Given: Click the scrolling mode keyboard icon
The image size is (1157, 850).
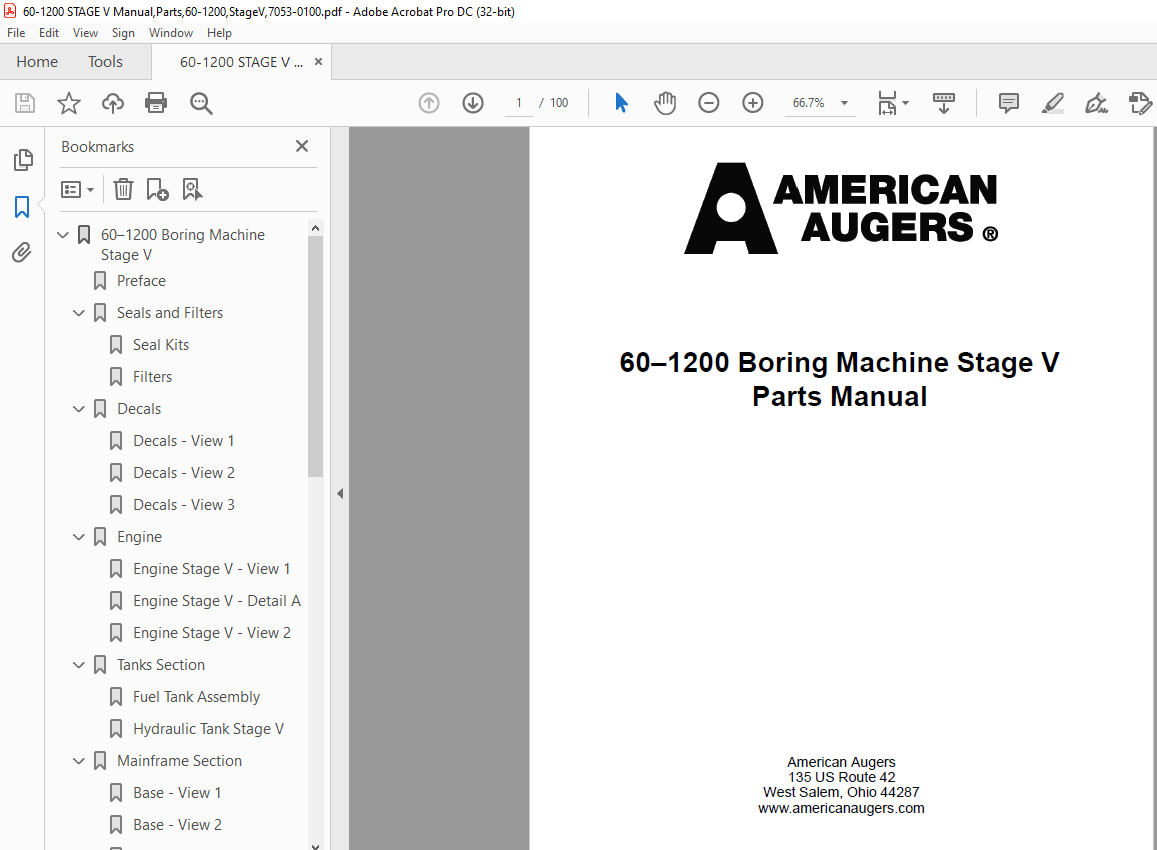Looking at the screenshot, I should pos(944,103).
